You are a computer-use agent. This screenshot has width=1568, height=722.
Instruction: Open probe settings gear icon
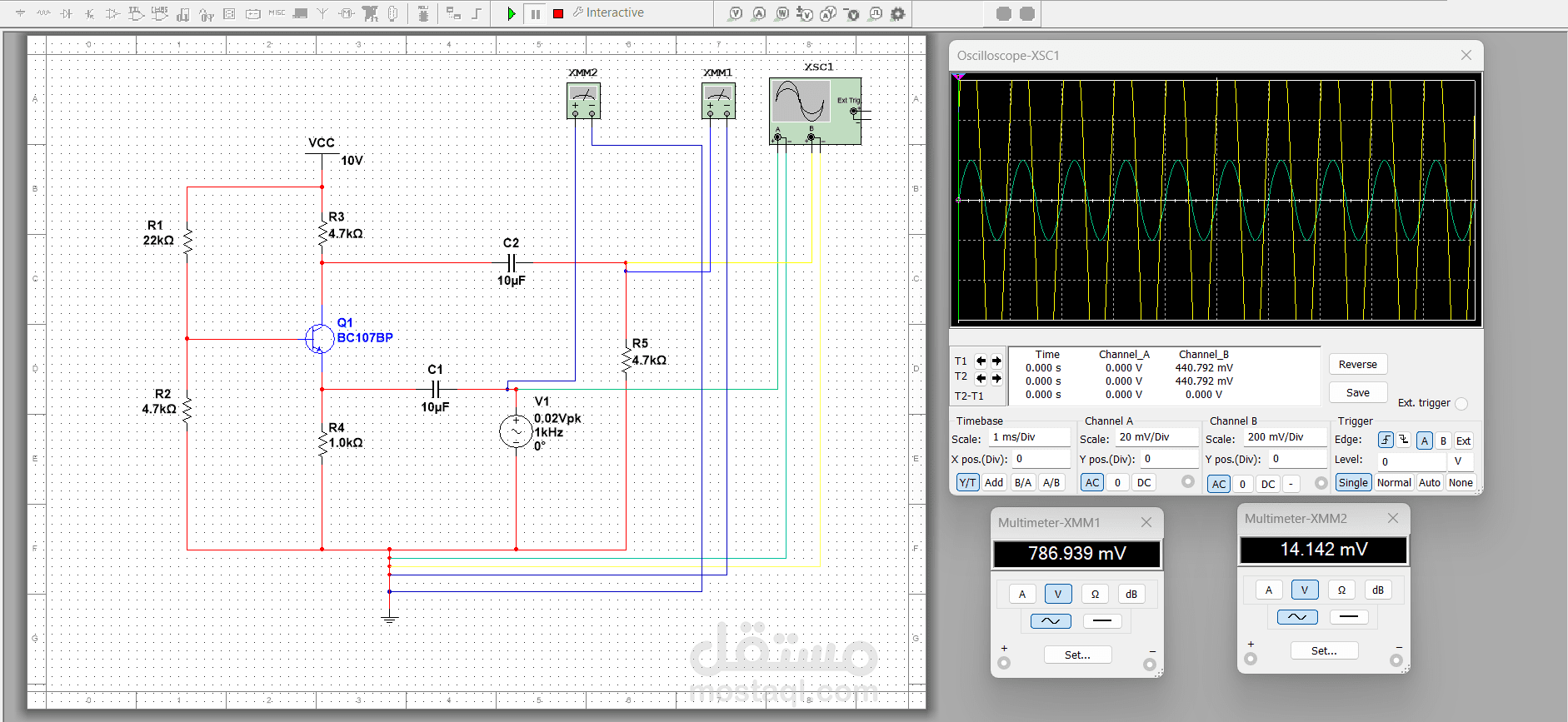pyautogui.click(x=897, y=13)
